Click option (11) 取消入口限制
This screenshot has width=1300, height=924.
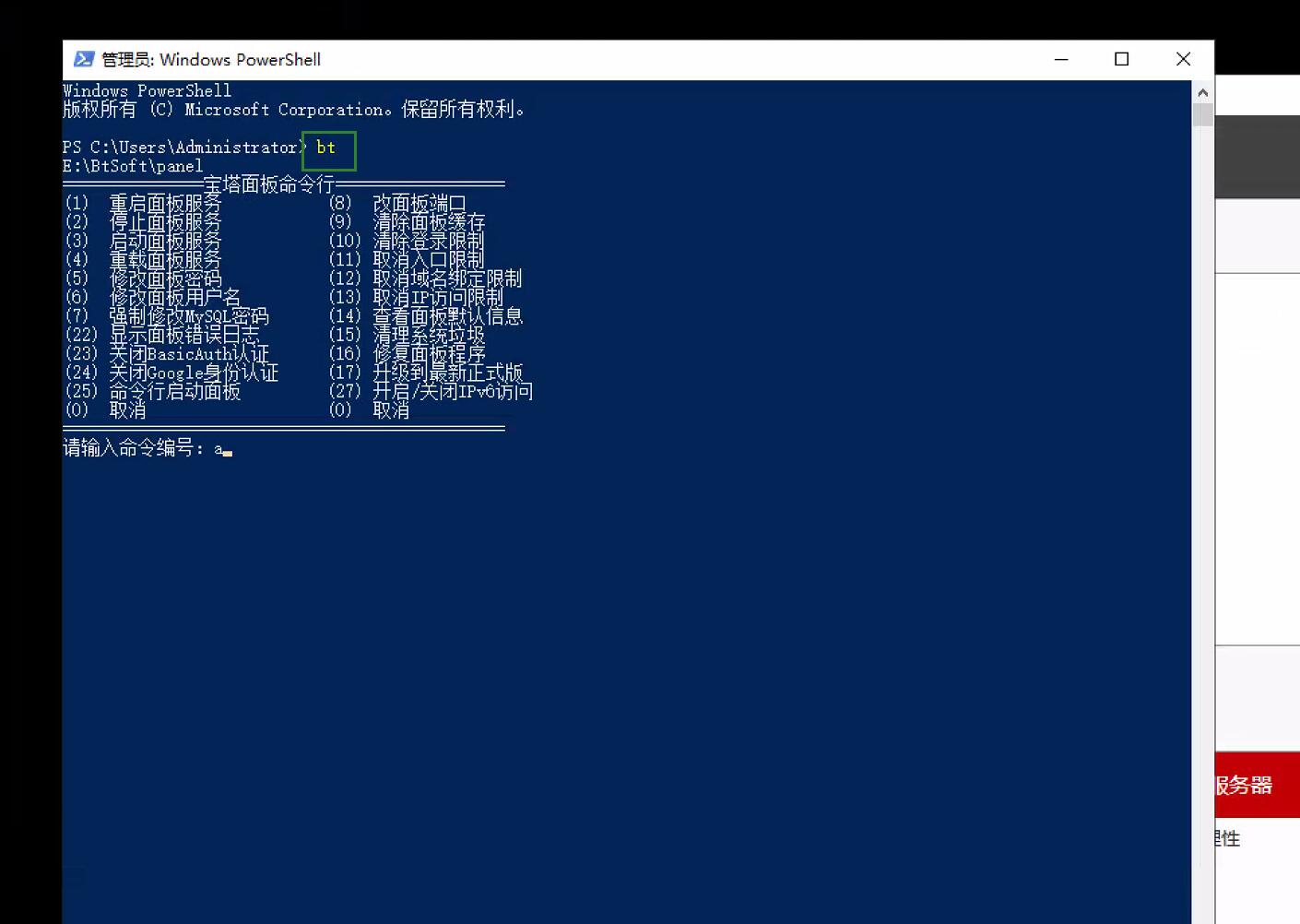coord(407,259)
